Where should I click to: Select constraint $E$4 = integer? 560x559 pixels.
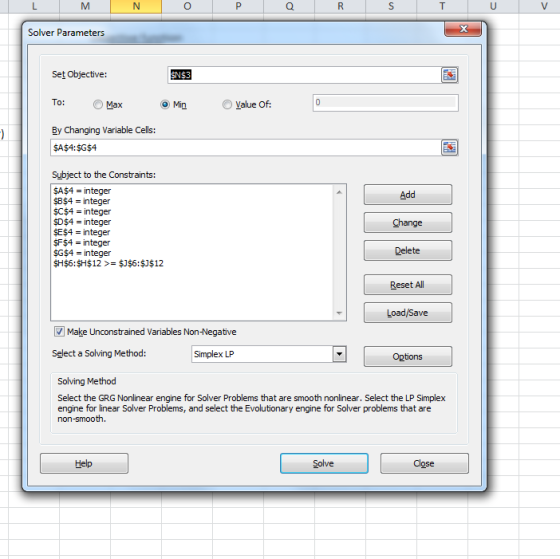[82, 232]
